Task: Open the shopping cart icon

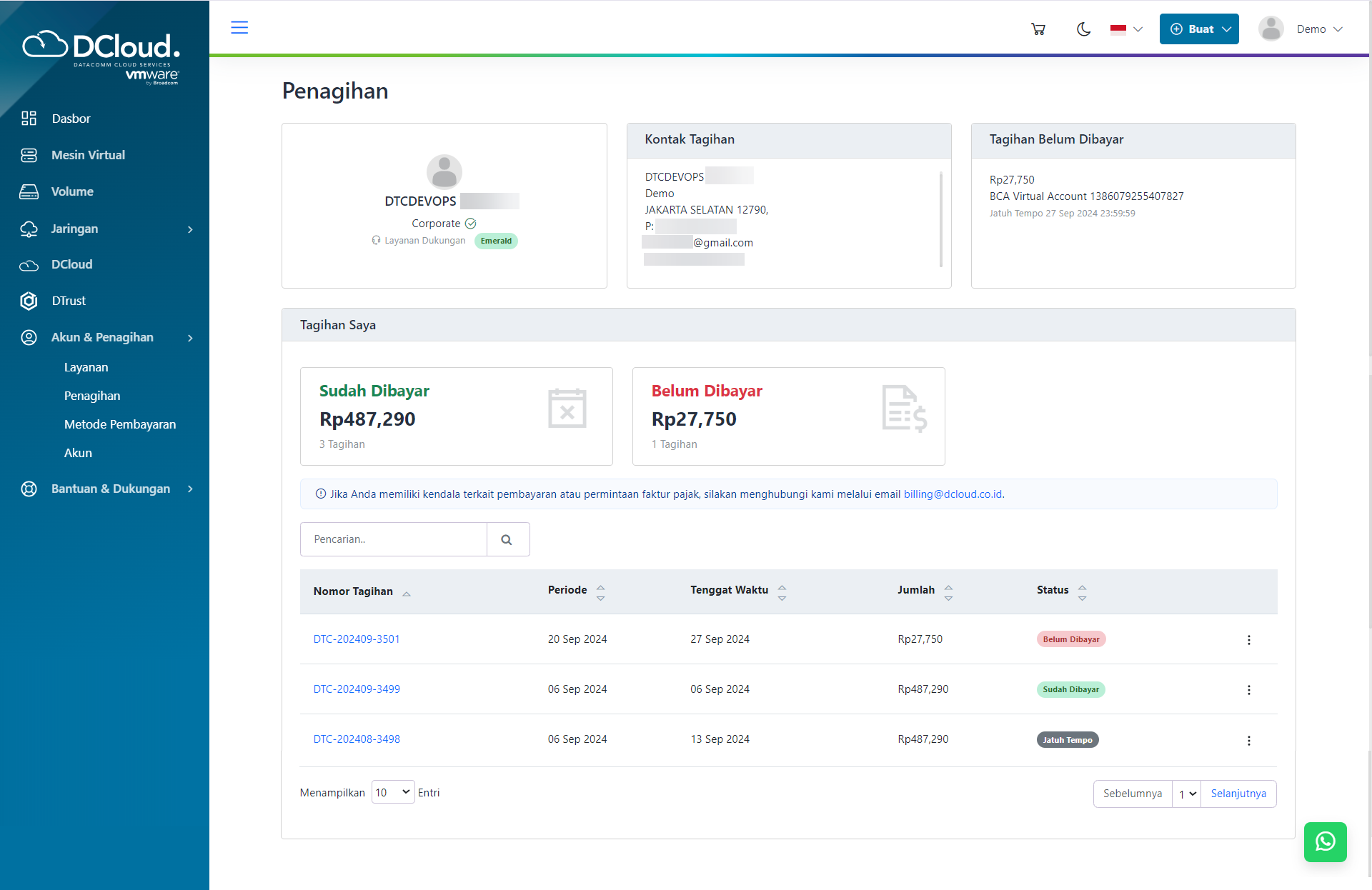Action: coord(1038,29)
